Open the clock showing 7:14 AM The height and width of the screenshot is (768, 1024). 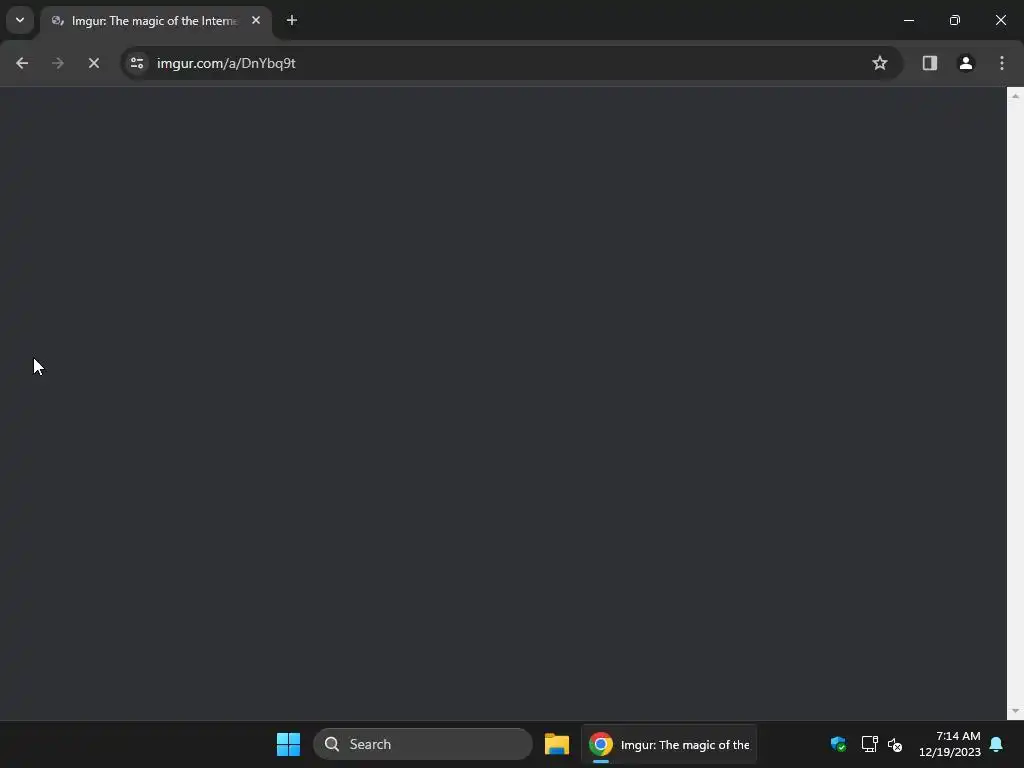[950, 744]
